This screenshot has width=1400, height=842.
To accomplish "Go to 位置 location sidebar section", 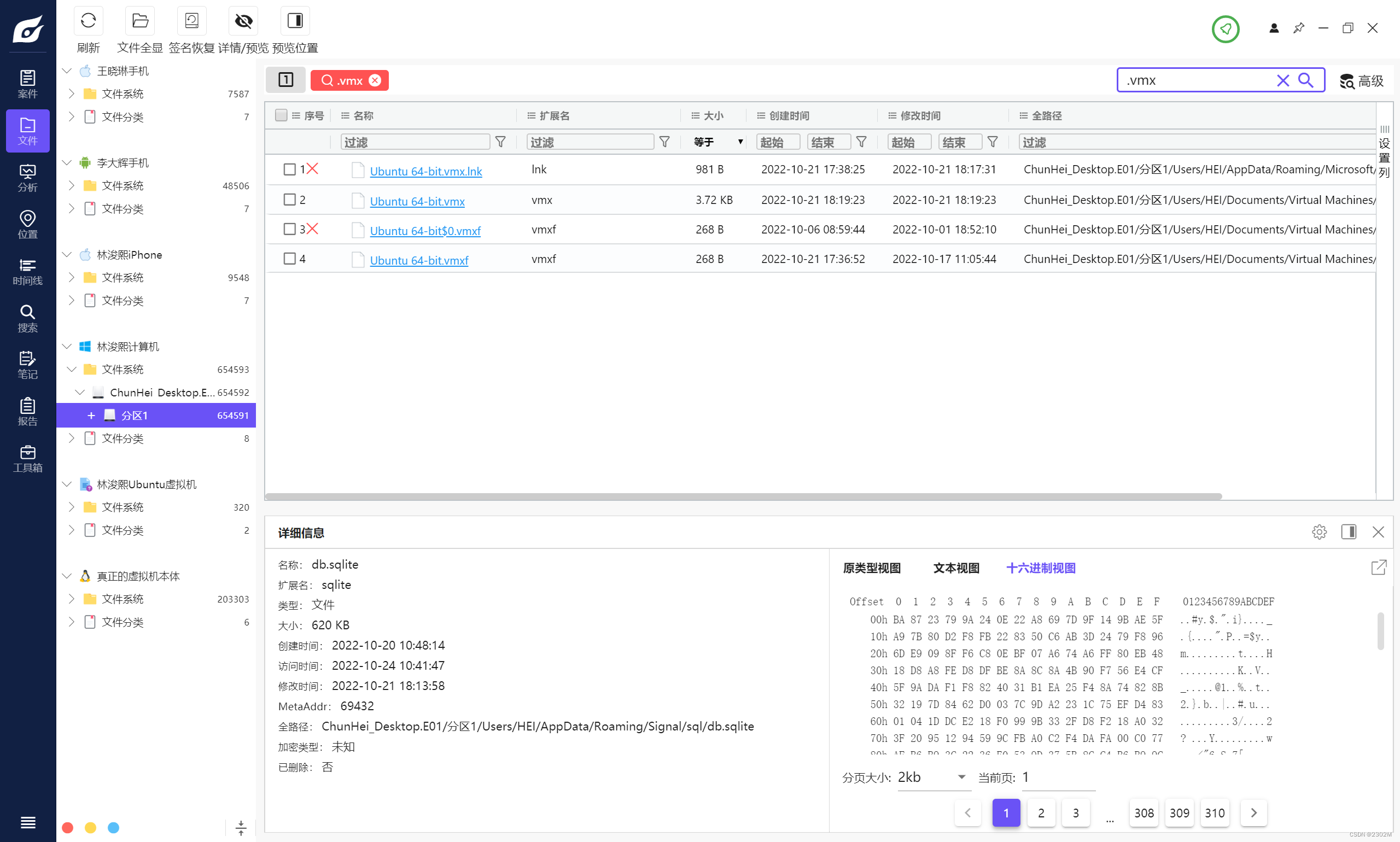I will point(27,225).
